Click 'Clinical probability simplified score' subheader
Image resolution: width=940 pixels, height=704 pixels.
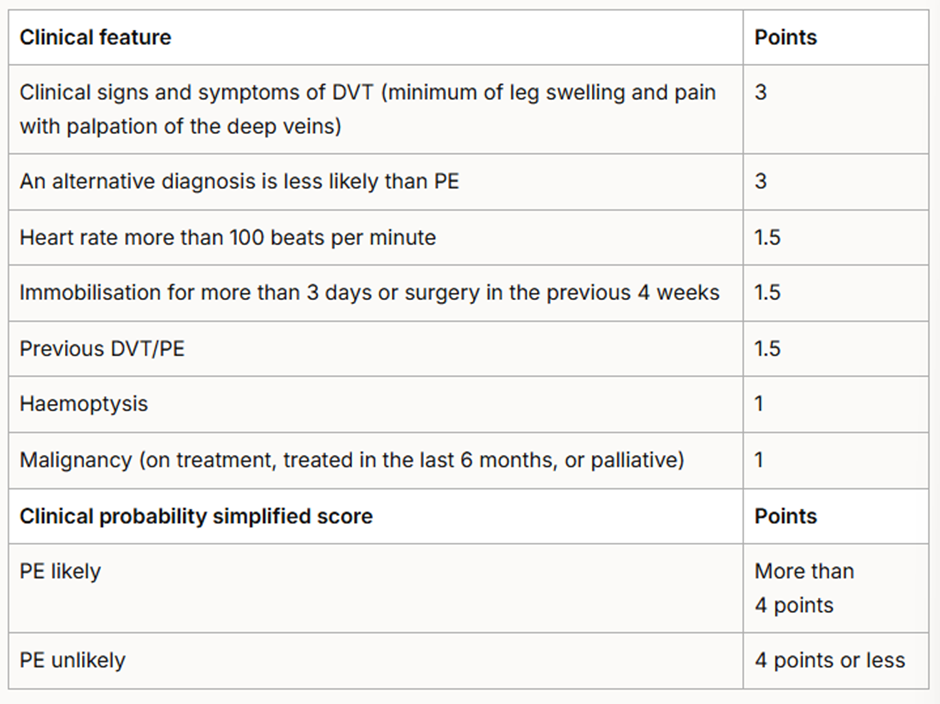pos(196,517)
